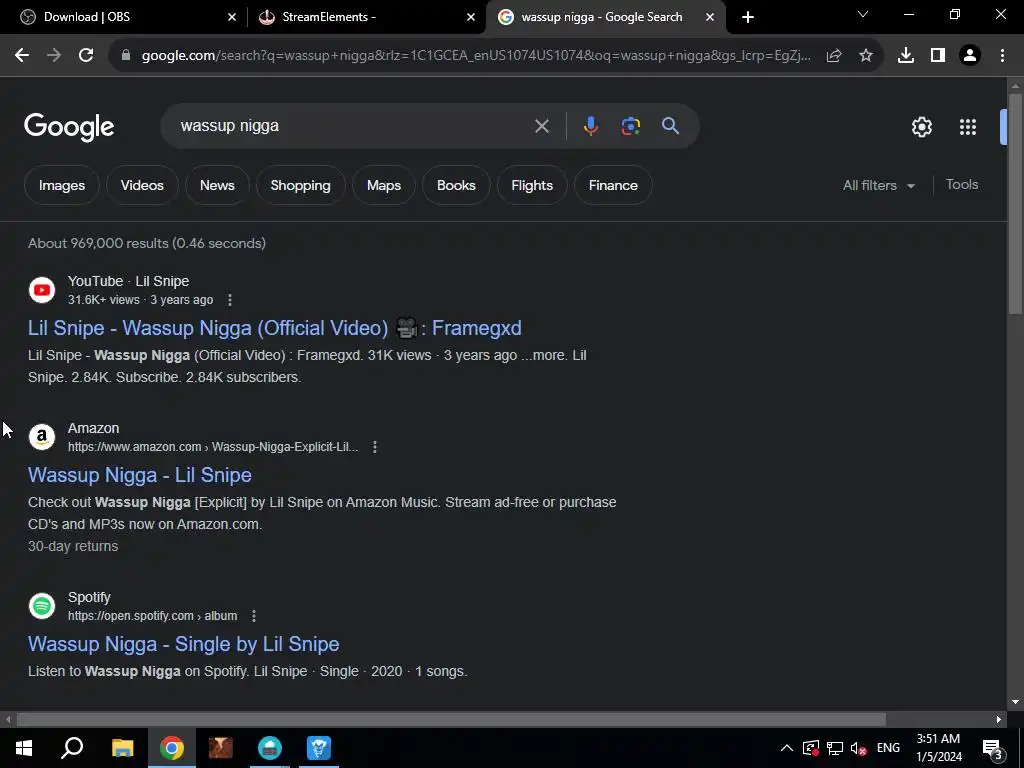Click the lock icon in address bar
The height and width of the screenshot is (768, 1024).
point(126,56)
